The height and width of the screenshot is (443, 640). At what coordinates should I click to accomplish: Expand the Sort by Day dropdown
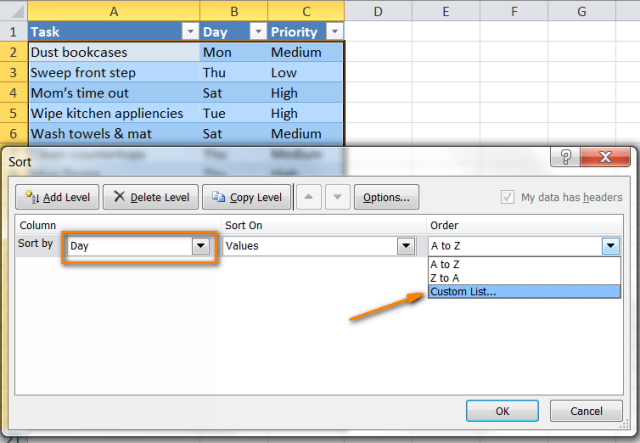coord(203,245)
